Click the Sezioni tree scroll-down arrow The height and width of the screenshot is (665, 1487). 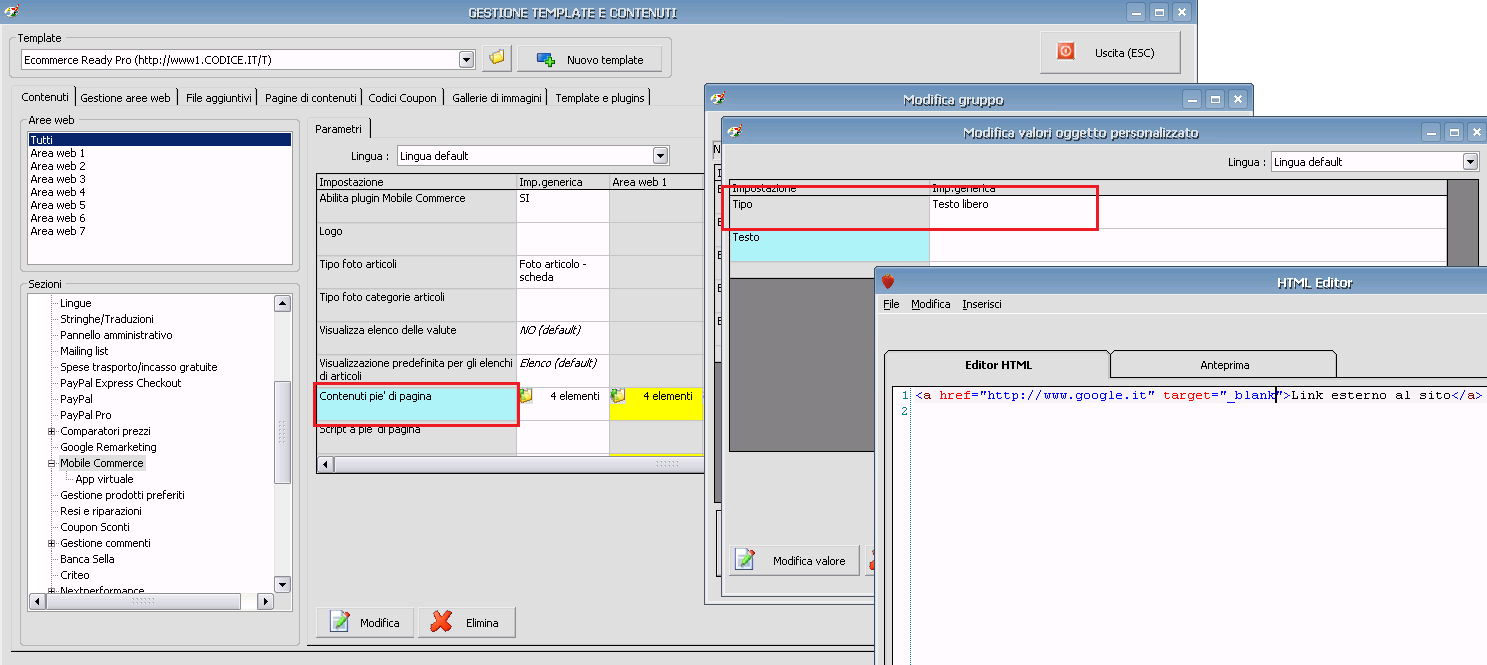[x=282, y=585]
